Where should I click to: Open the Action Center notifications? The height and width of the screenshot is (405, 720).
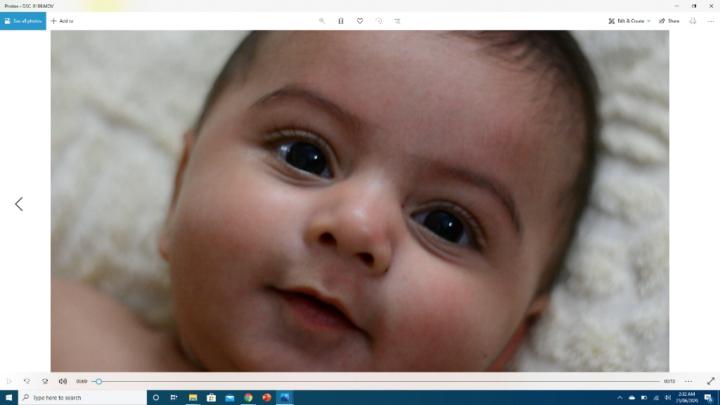pyautogui.click(x=709, y=398)
